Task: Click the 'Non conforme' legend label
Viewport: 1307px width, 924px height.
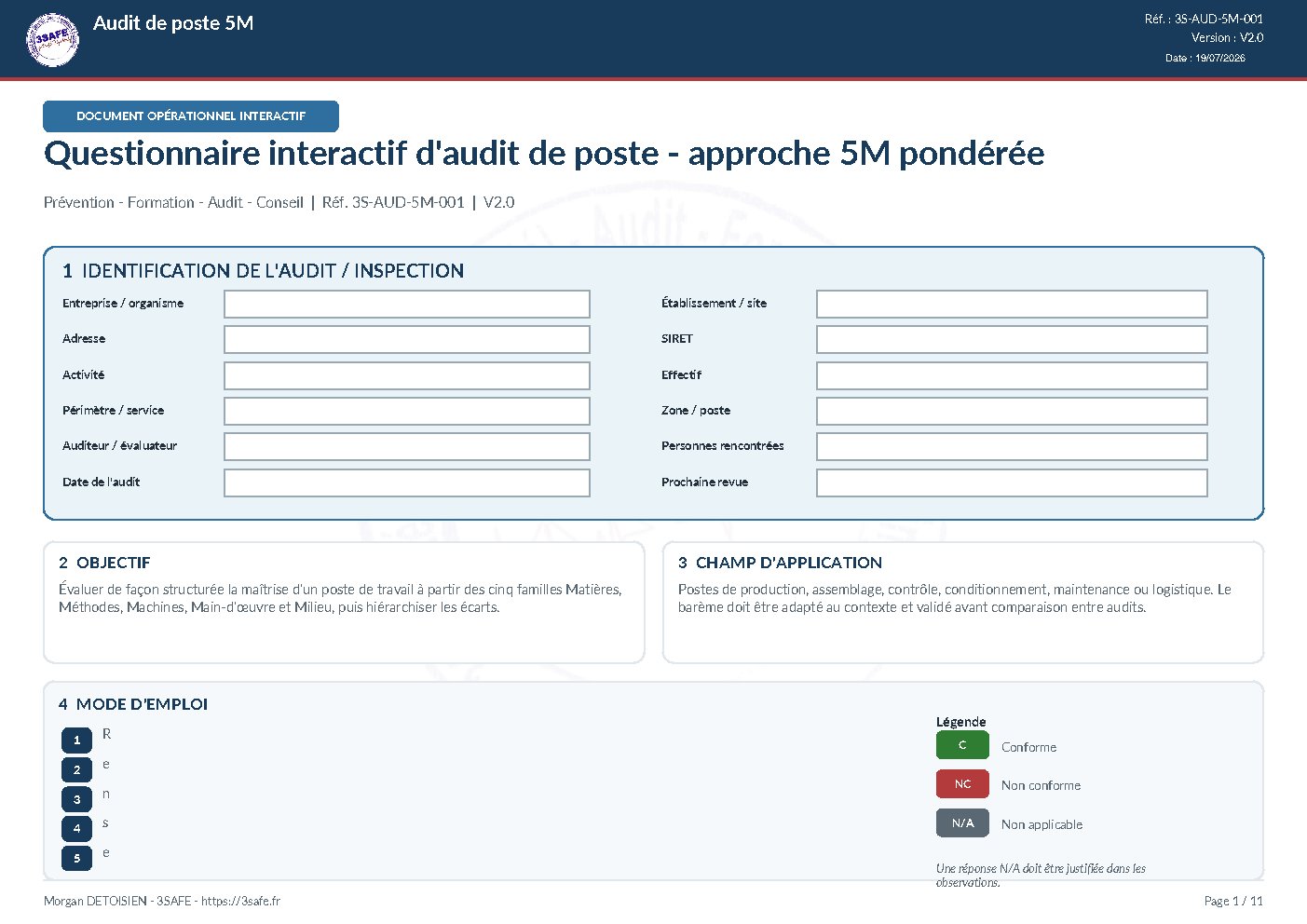Action: (x=1041, y=785)
